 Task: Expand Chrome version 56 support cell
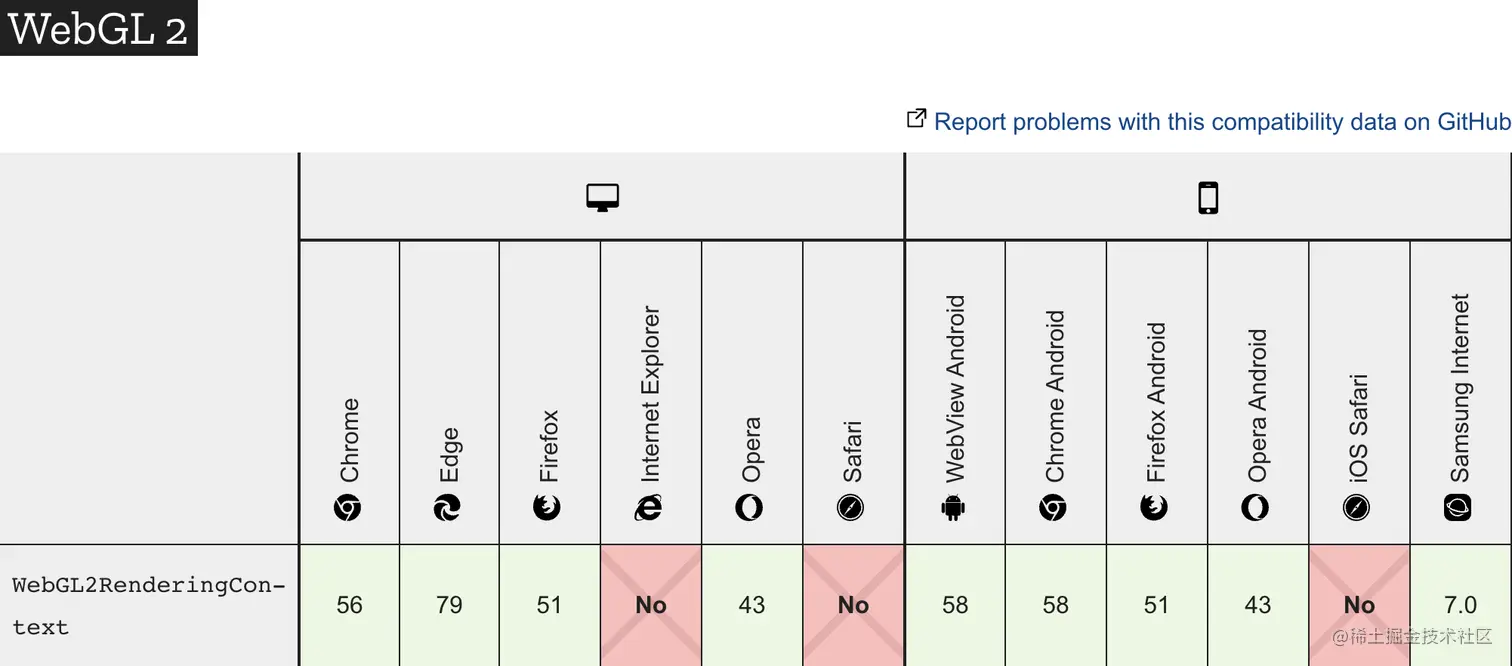click(x=349, y=605)
